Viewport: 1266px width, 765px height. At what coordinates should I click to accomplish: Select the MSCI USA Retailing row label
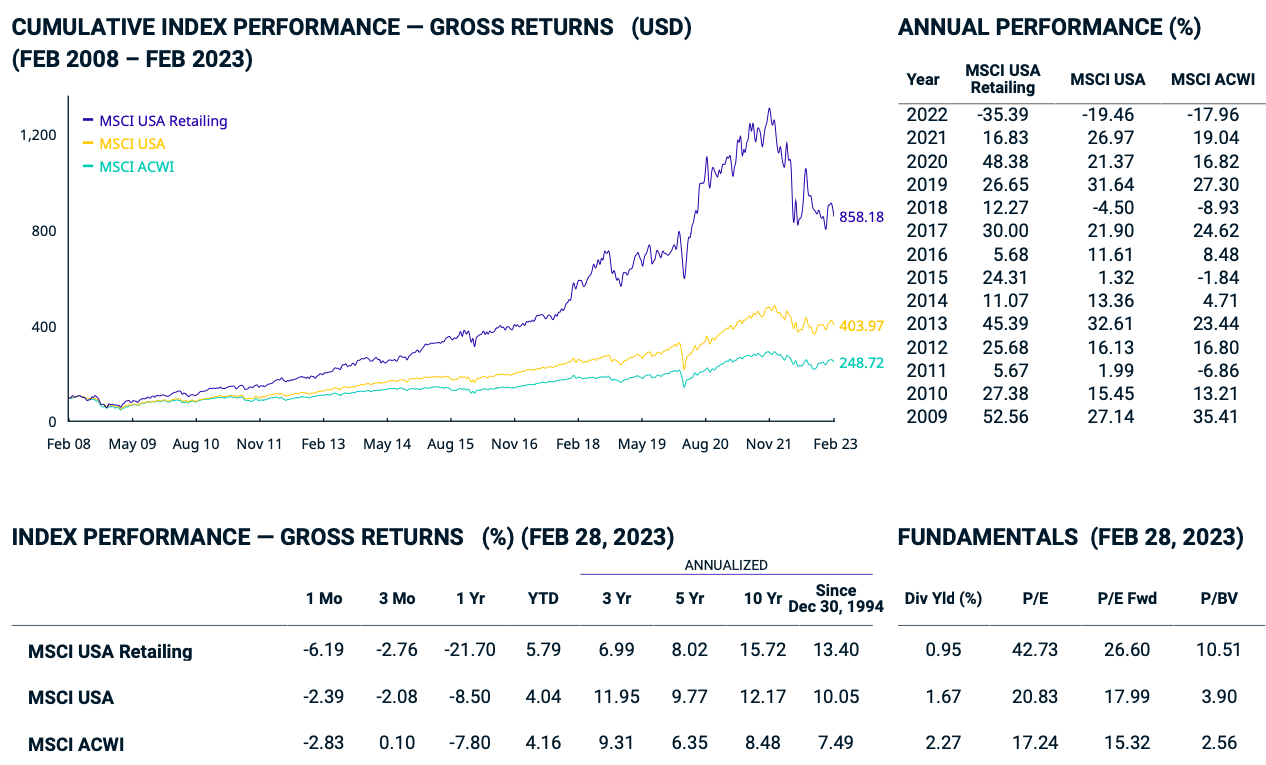pos(110,651)
